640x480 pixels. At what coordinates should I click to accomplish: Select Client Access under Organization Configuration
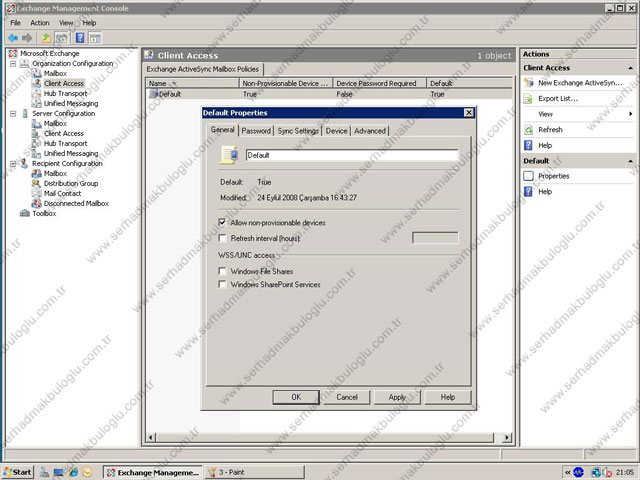coord(64,83)
